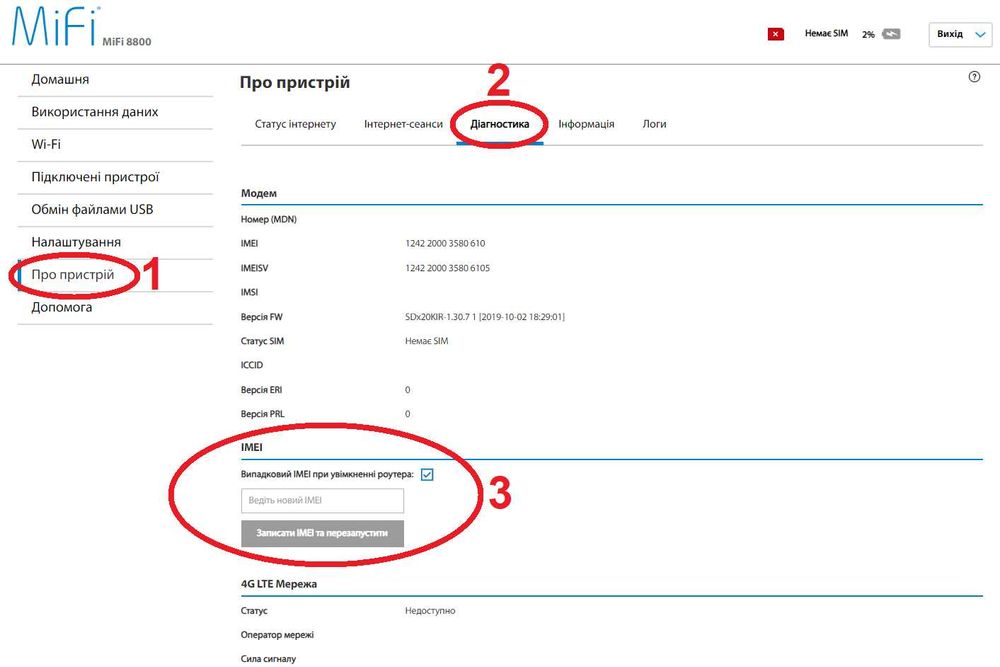Toggle random IMEI on router startup checkbox
The height and width of the screenshot is (667, 1000).
tap(427, 474)
